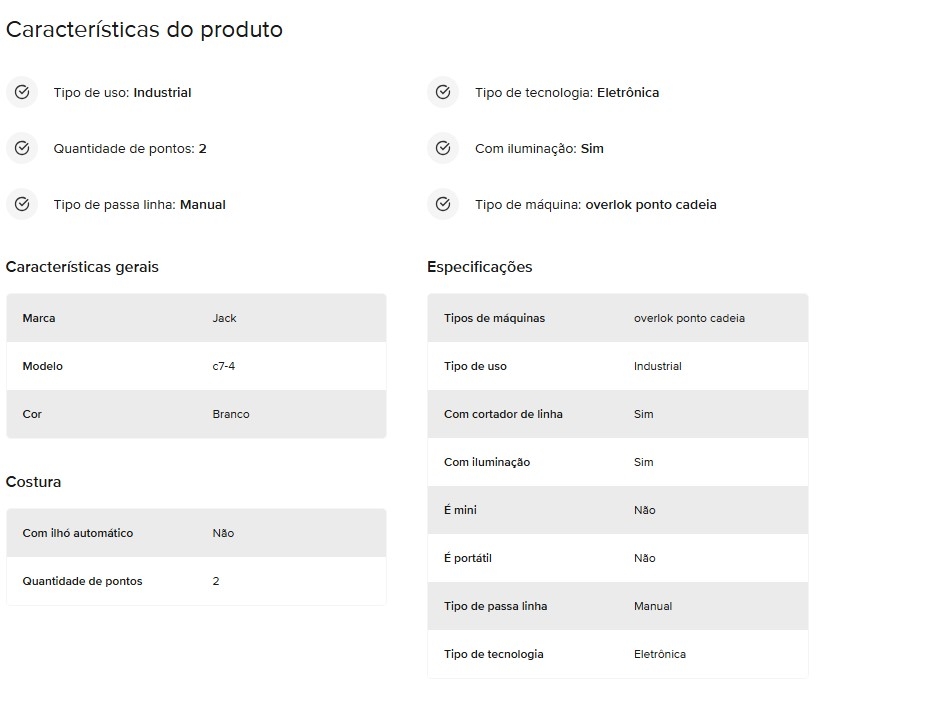Click check icon beside Tipo de tecnologia
Viewport: 932px width, 725px height.
[x=443, y=93]
